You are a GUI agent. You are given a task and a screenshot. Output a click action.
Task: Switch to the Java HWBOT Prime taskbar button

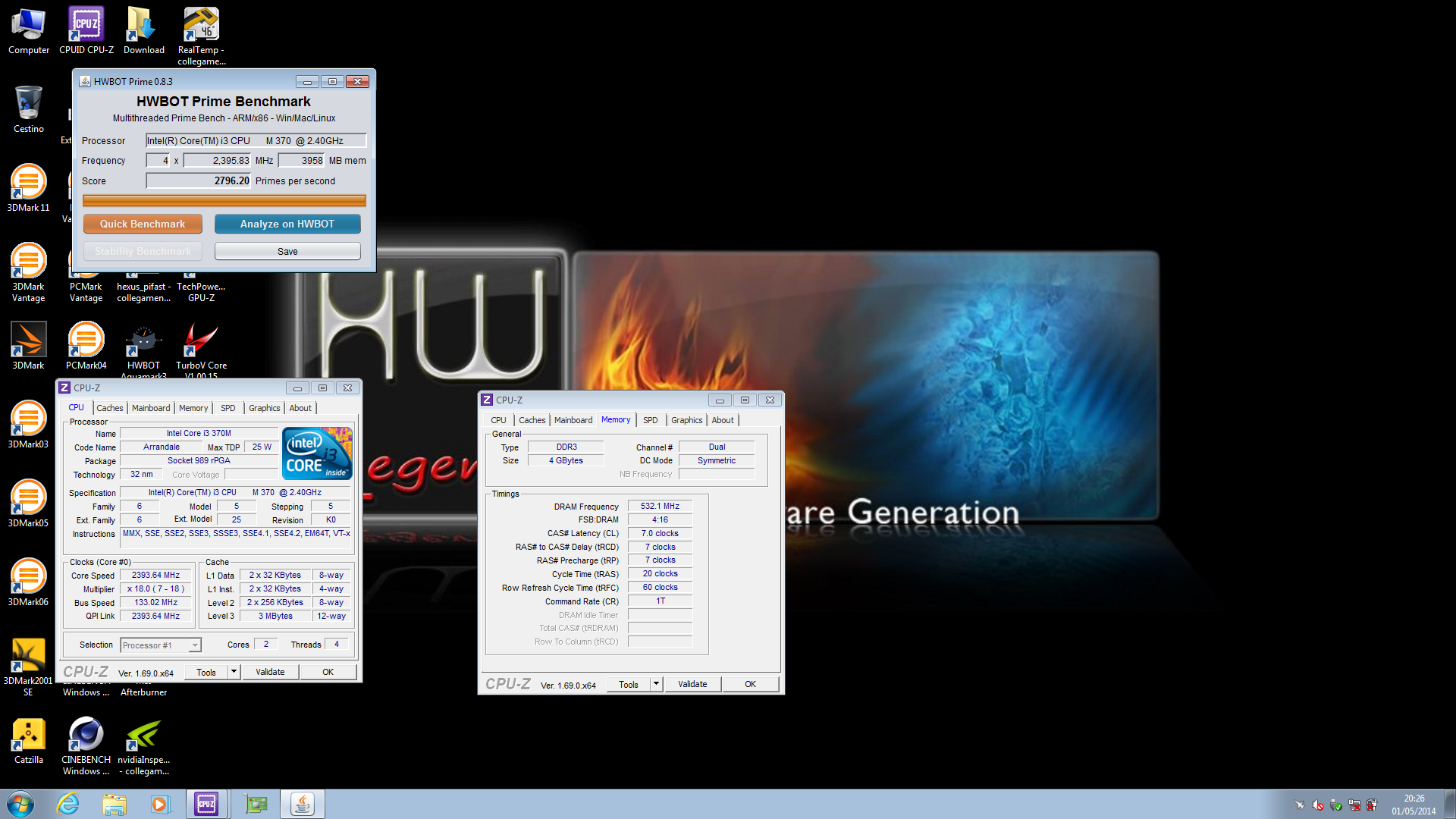pos(302,804)
